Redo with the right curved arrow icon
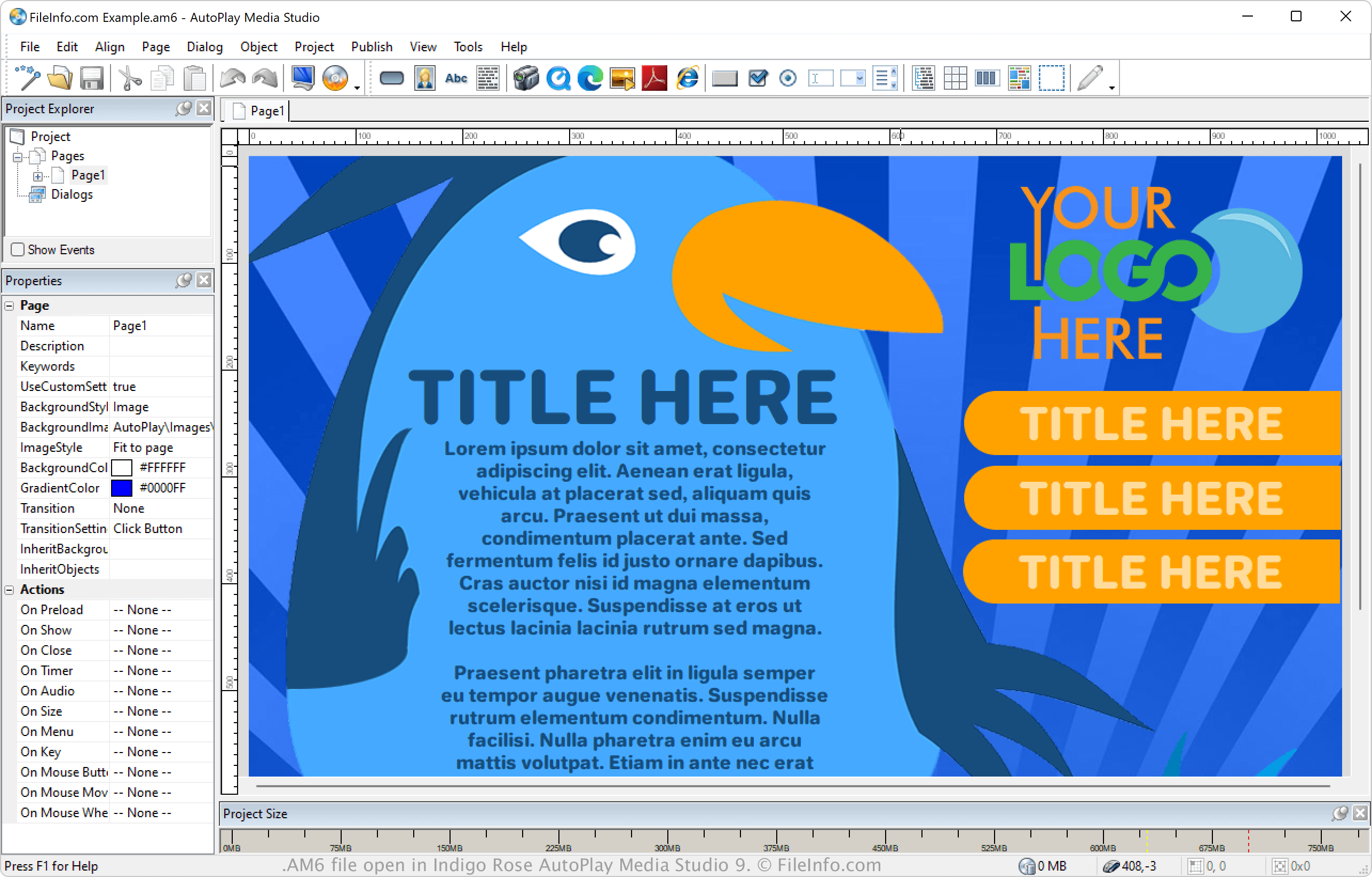The width and height of the screenshot is (1372, 877). (265, 78)
